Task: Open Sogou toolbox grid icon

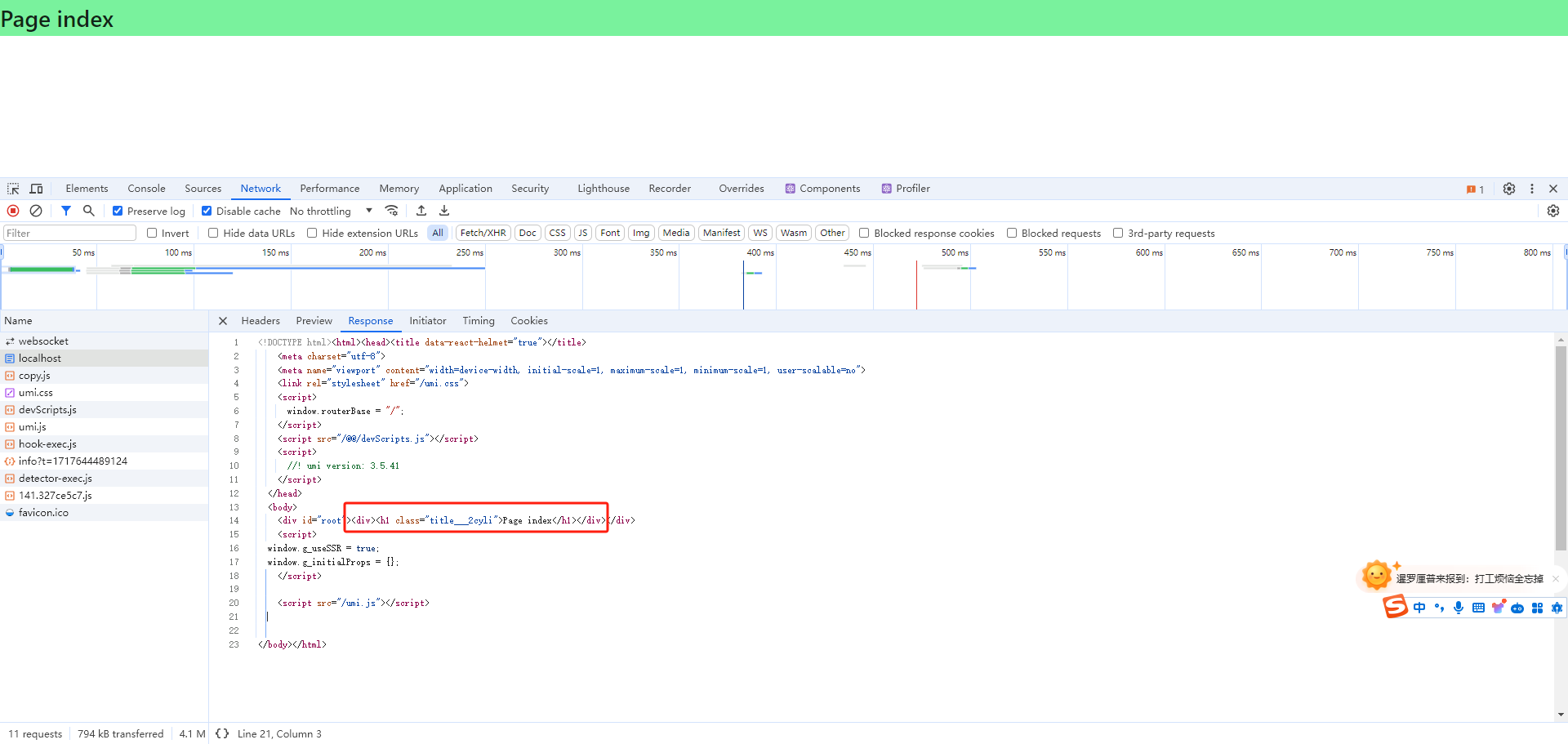Action: click(x=1537, y=608)
